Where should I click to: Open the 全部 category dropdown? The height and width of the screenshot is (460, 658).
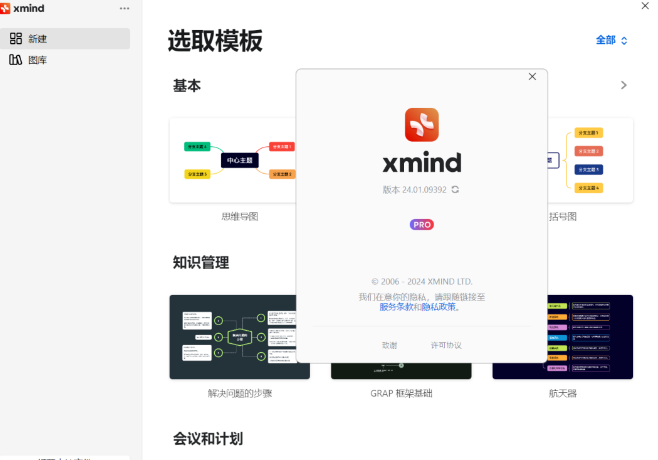(611, 40)
